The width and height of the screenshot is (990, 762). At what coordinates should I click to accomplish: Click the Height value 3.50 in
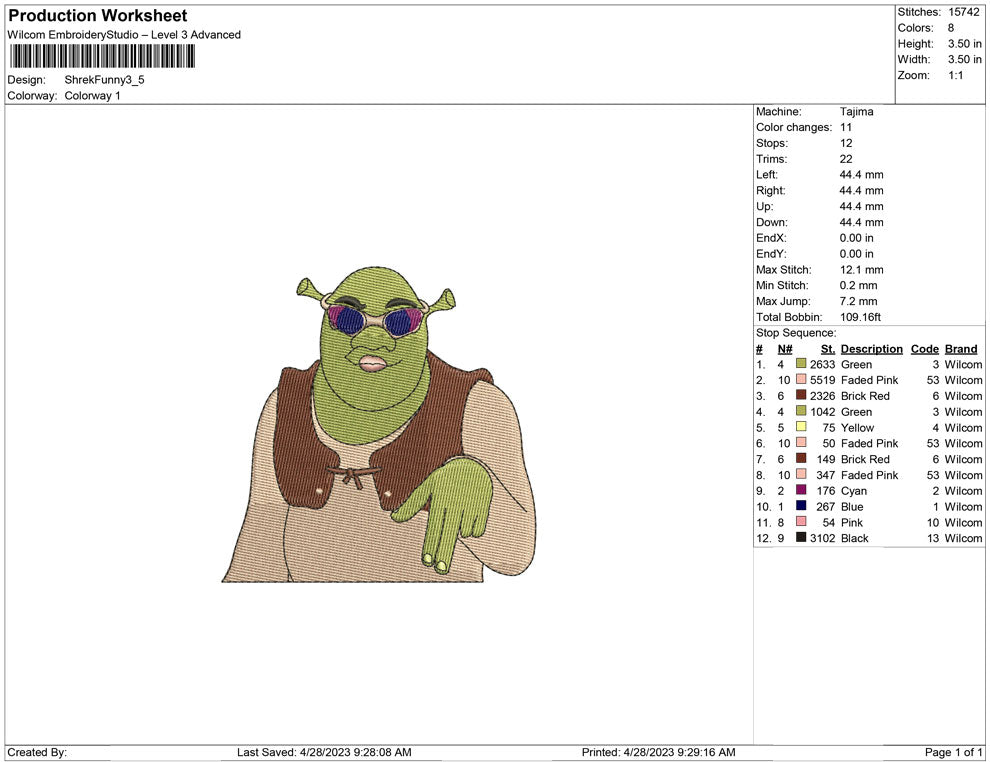(x=965, y=44)
